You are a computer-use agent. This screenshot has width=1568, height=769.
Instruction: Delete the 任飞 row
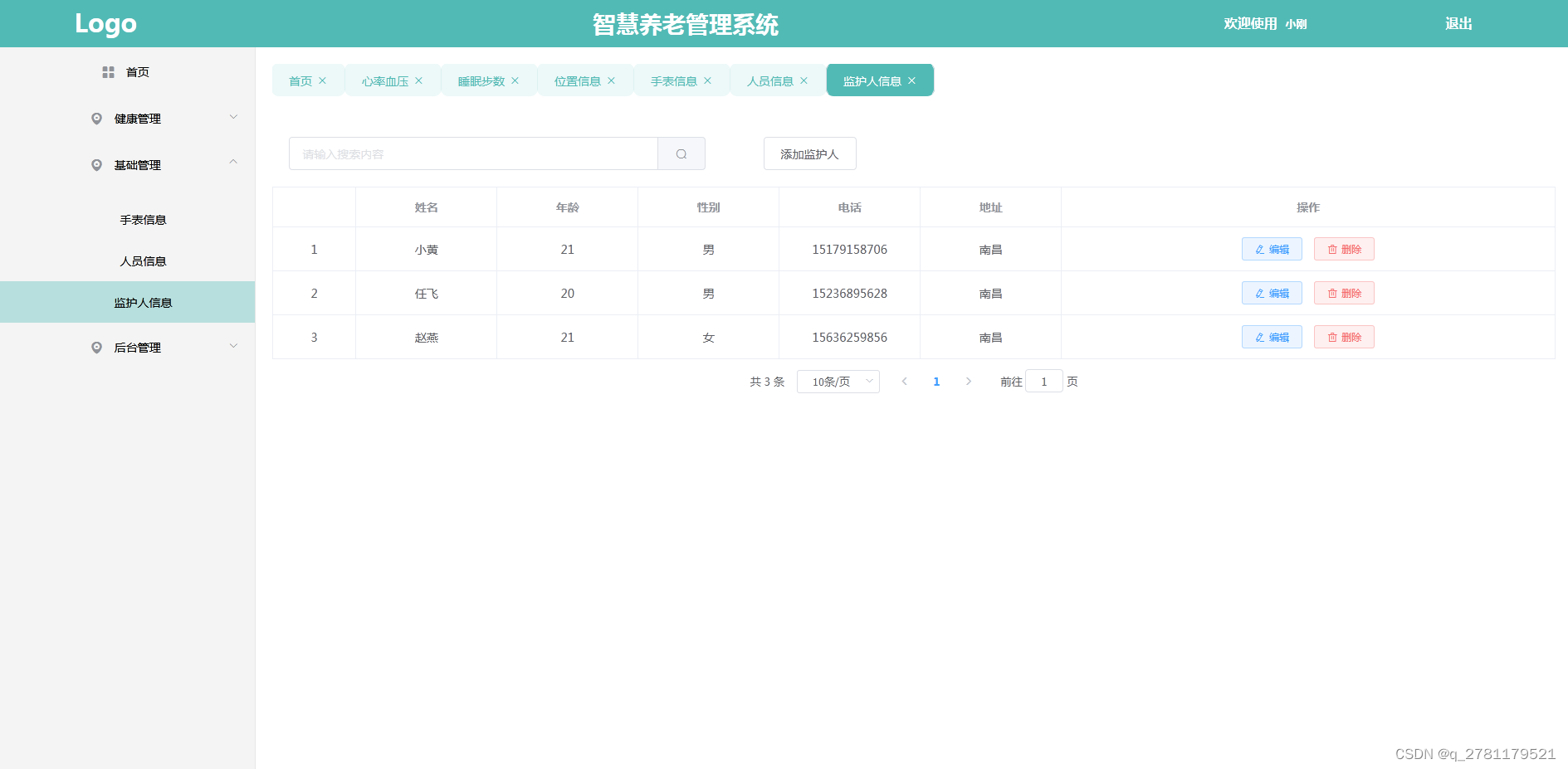(x=1344, y=293)
